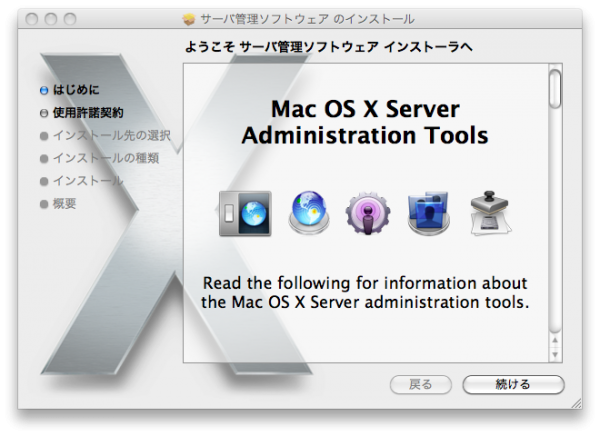Click the scroll up arrow
Viewport: 600px width, 436px height.
[555, 340]
